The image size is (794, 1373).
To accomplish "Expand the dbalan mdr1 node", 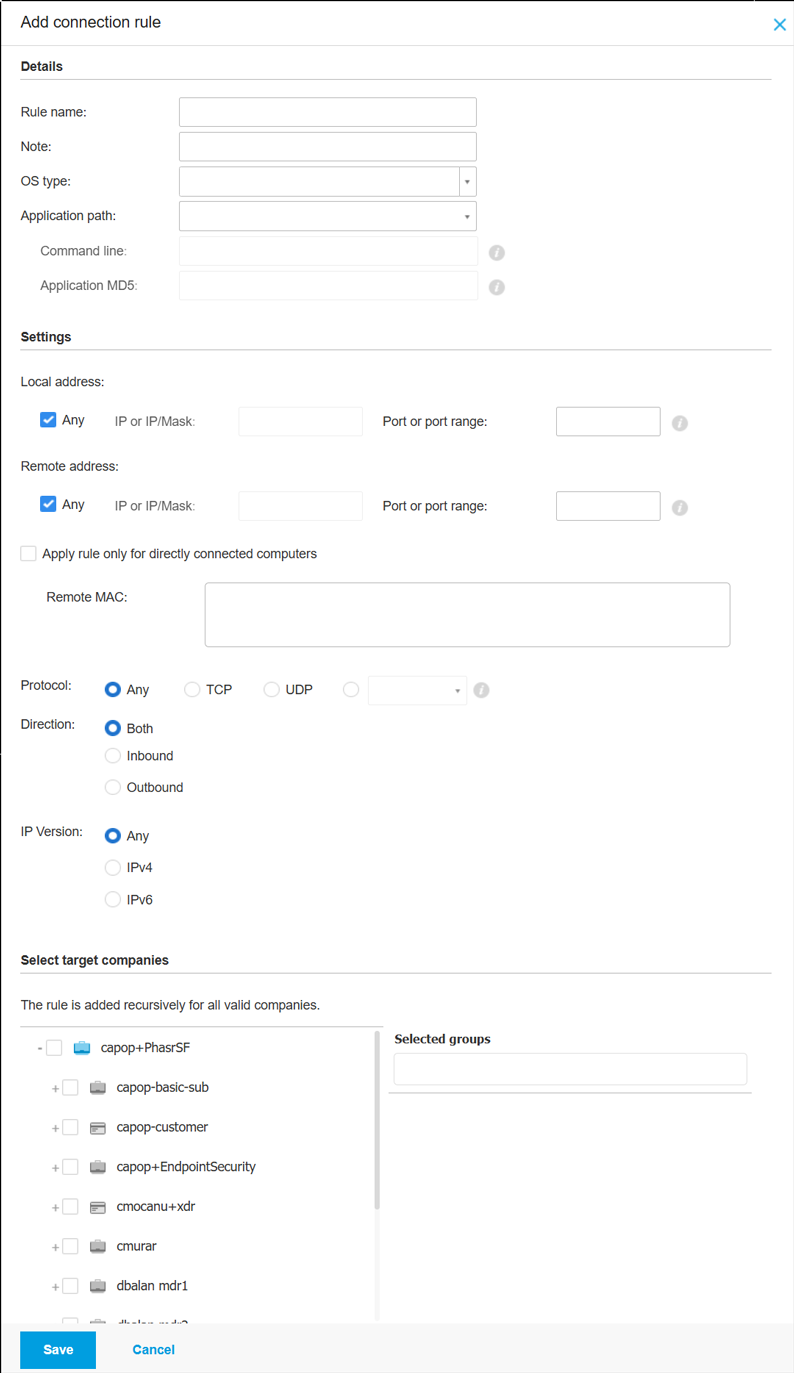I will coord(55,1287).
